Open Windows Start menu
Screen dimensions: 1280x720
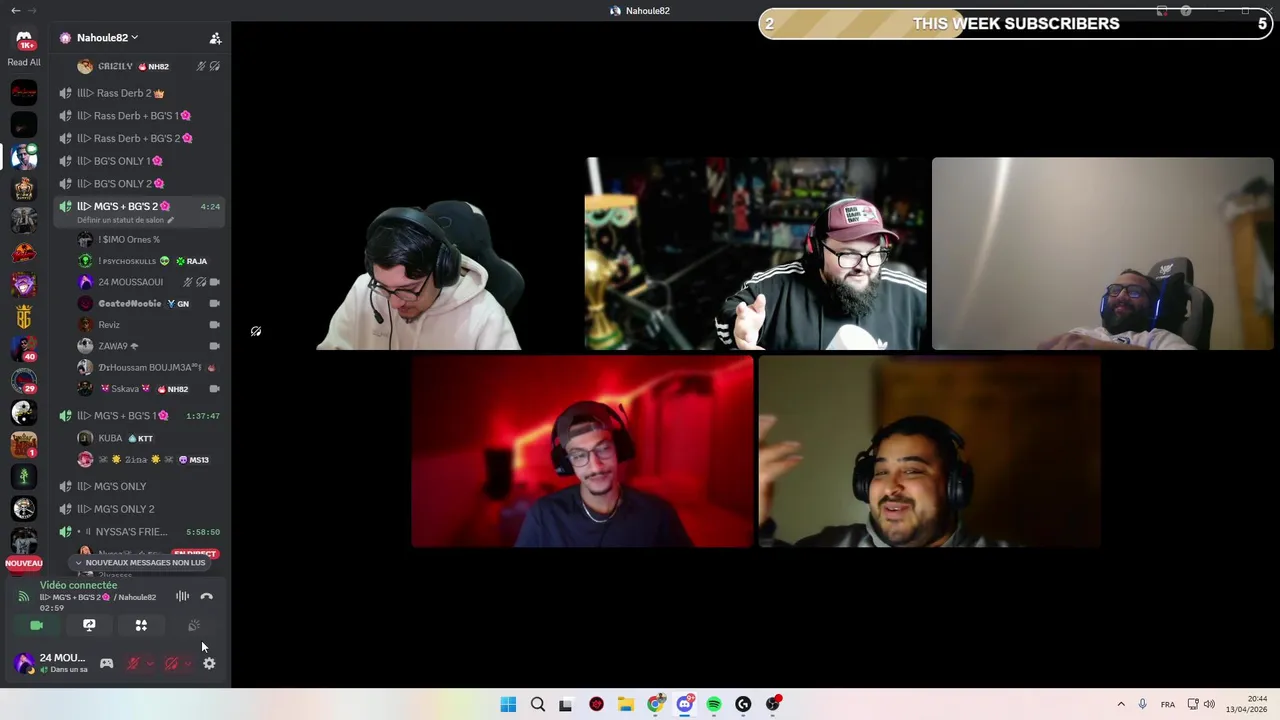[508, 704]
